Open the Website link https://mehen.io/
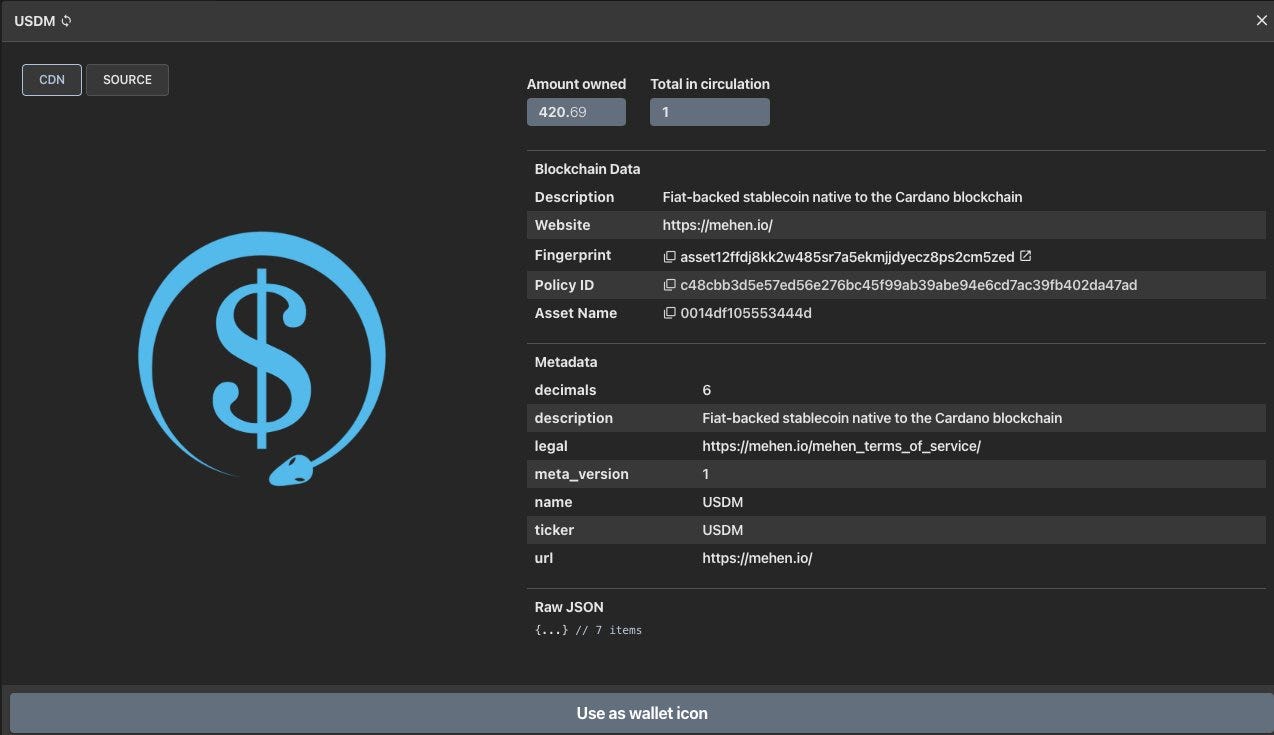Screen dimensions: 1274x735 717,225
